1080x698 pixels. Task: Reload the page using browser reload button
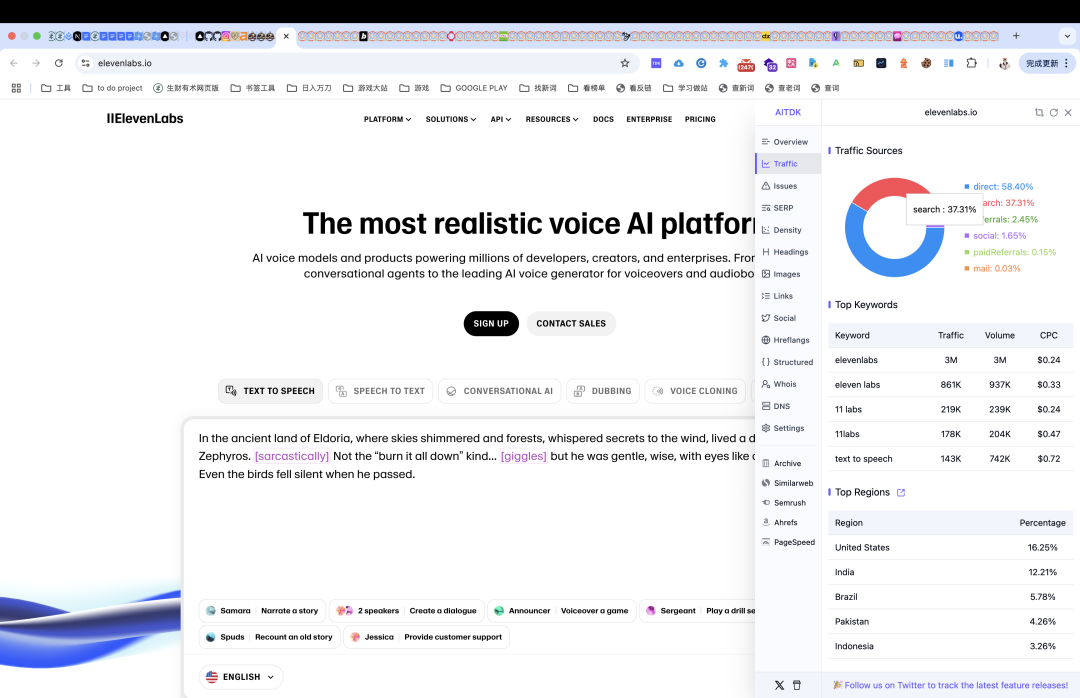pos(59,63)
